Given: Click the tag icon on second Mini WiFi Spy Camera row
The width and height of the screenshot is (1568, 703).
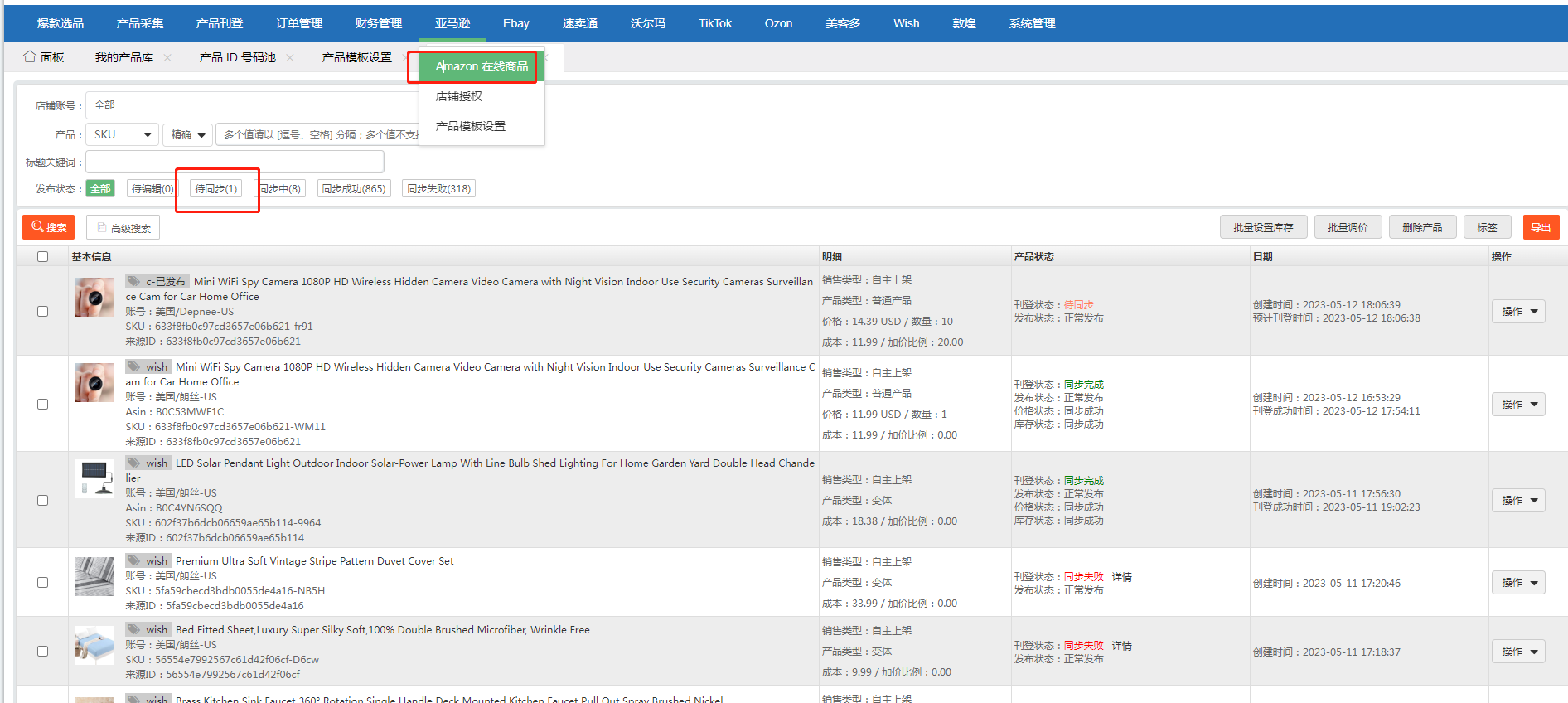Looking at the screenshot, I should pyautogui.click(x=133, y=366).
